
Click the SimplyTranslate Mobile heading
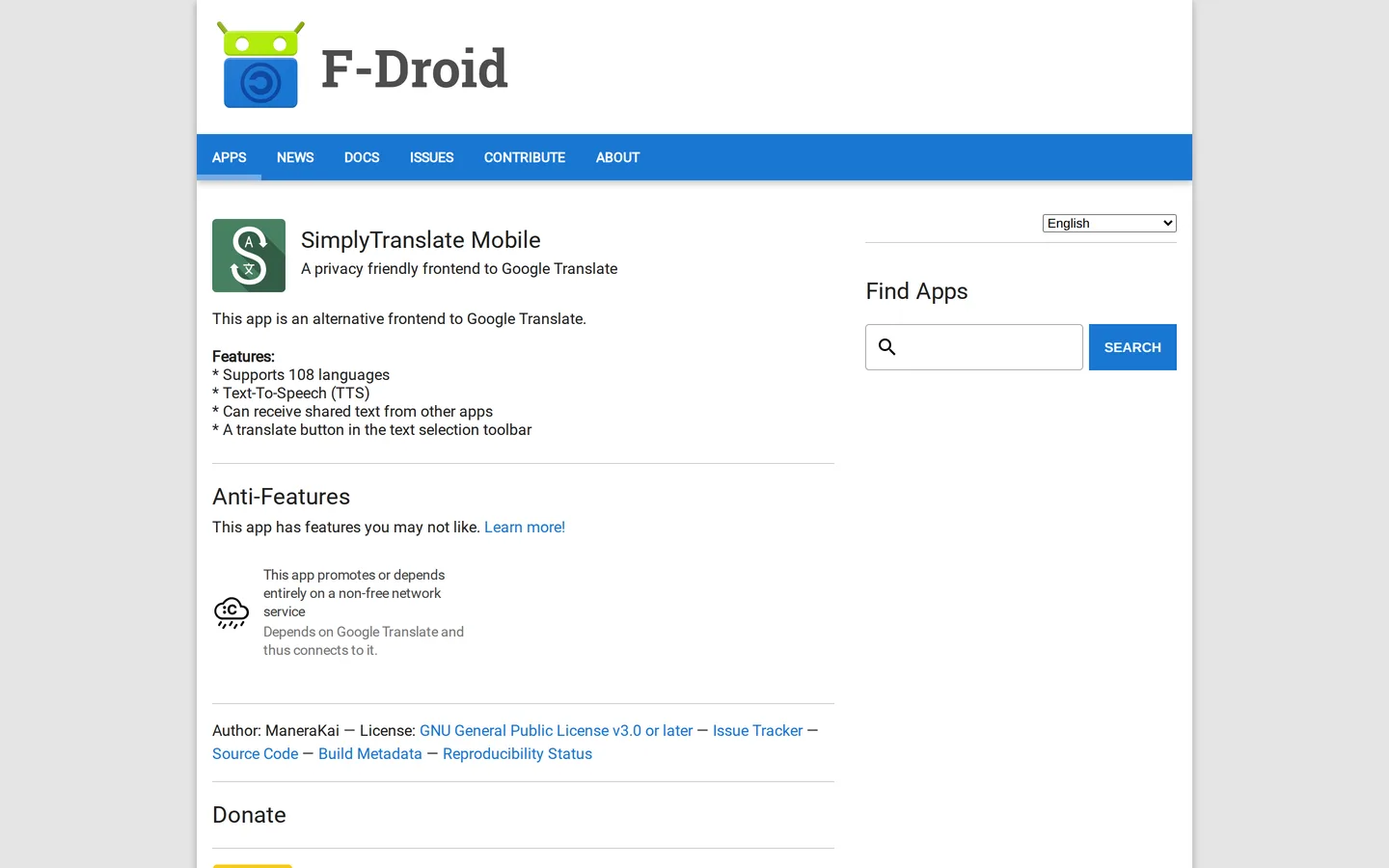(x=421, y=239)
